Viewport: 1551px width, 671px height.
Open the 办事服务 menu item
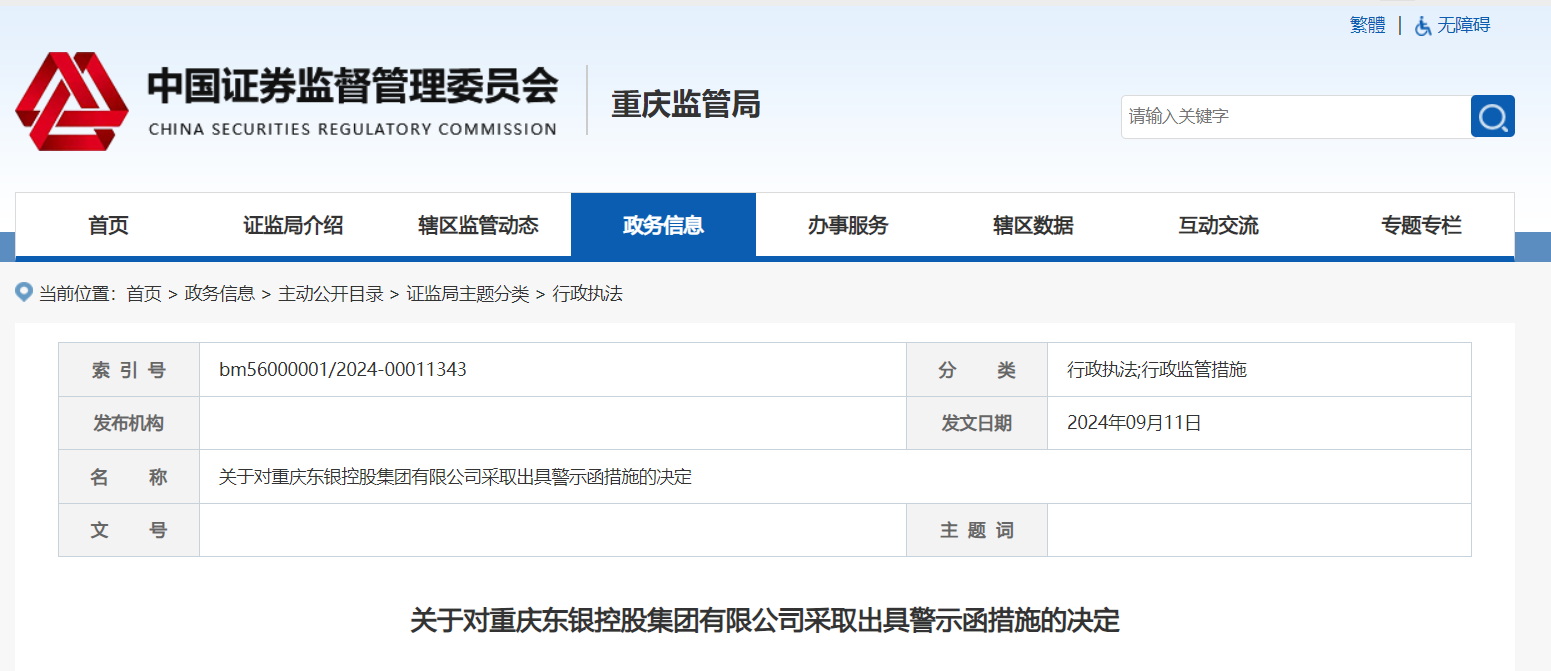[849, 225]
